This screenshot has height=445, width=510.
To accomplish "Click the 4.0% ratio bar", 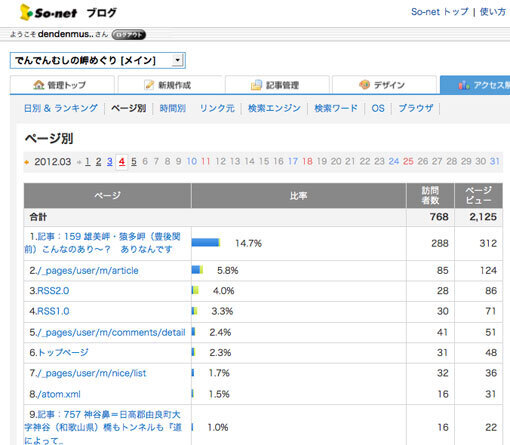I will 195,290.
